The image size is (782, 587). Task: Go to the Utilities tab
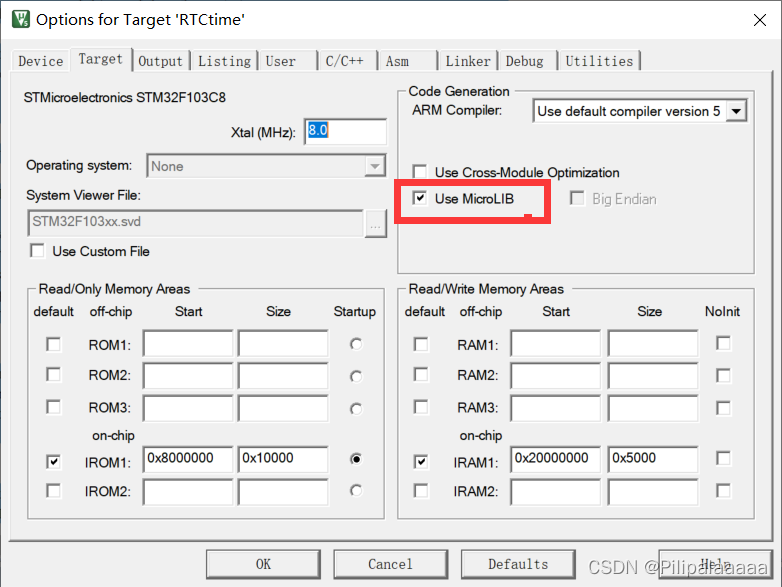tap(599, 61)
